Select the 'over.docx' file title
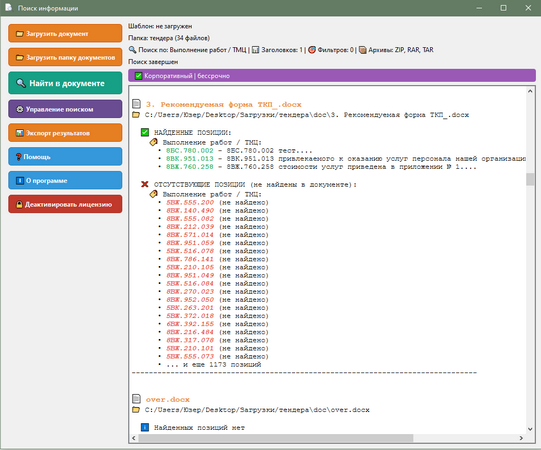 168,399
